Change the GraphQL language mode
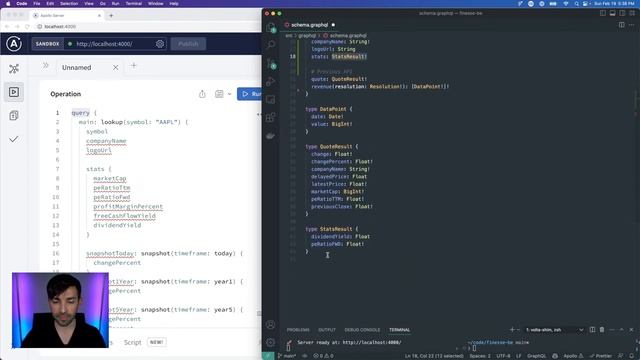 tap(536, 356)
